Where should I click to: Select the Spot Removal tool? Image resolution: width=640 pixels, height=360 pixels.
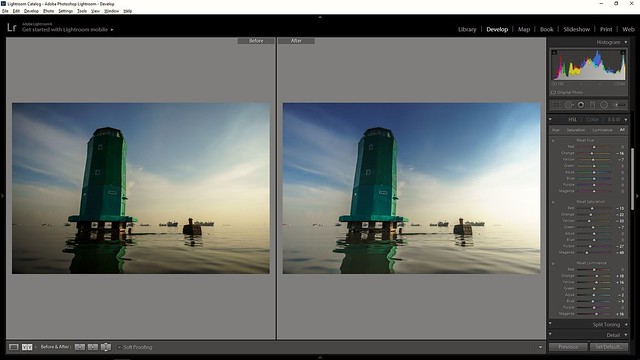(x=568, y=105)
